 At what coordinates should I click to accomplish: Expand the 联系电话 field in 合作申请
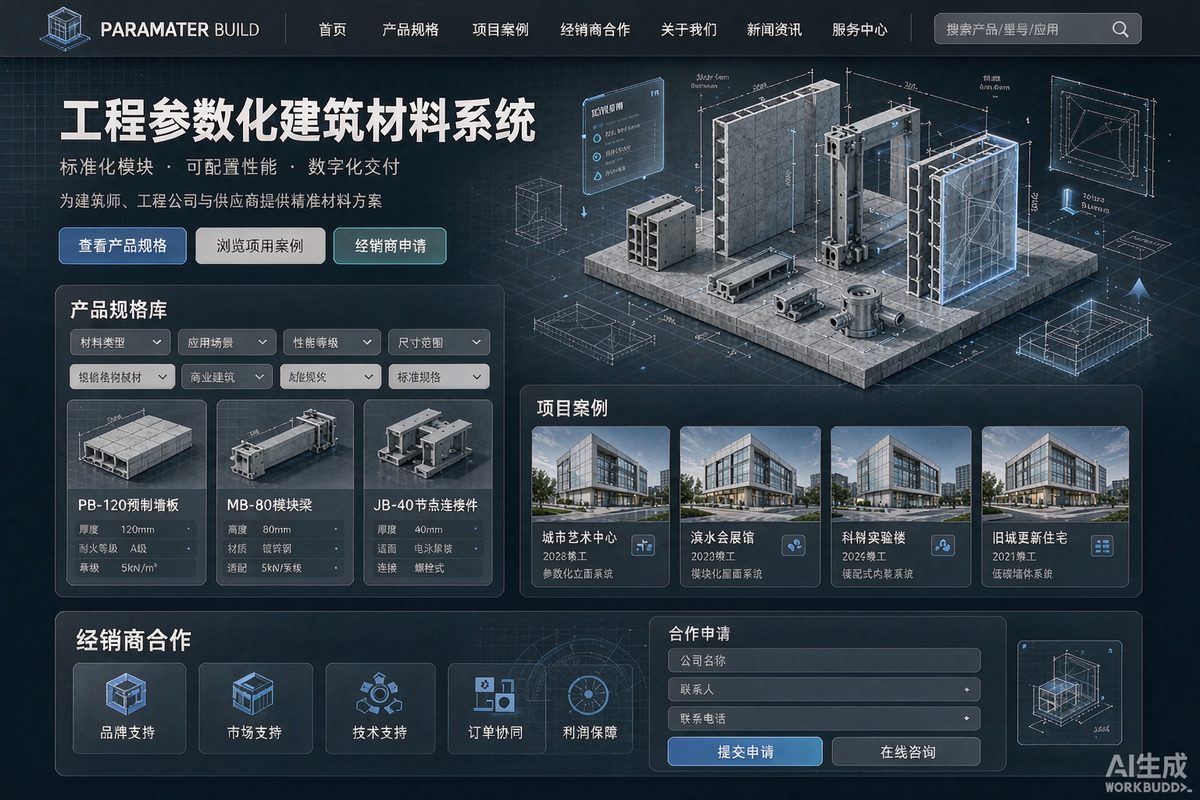click(824, 718)
